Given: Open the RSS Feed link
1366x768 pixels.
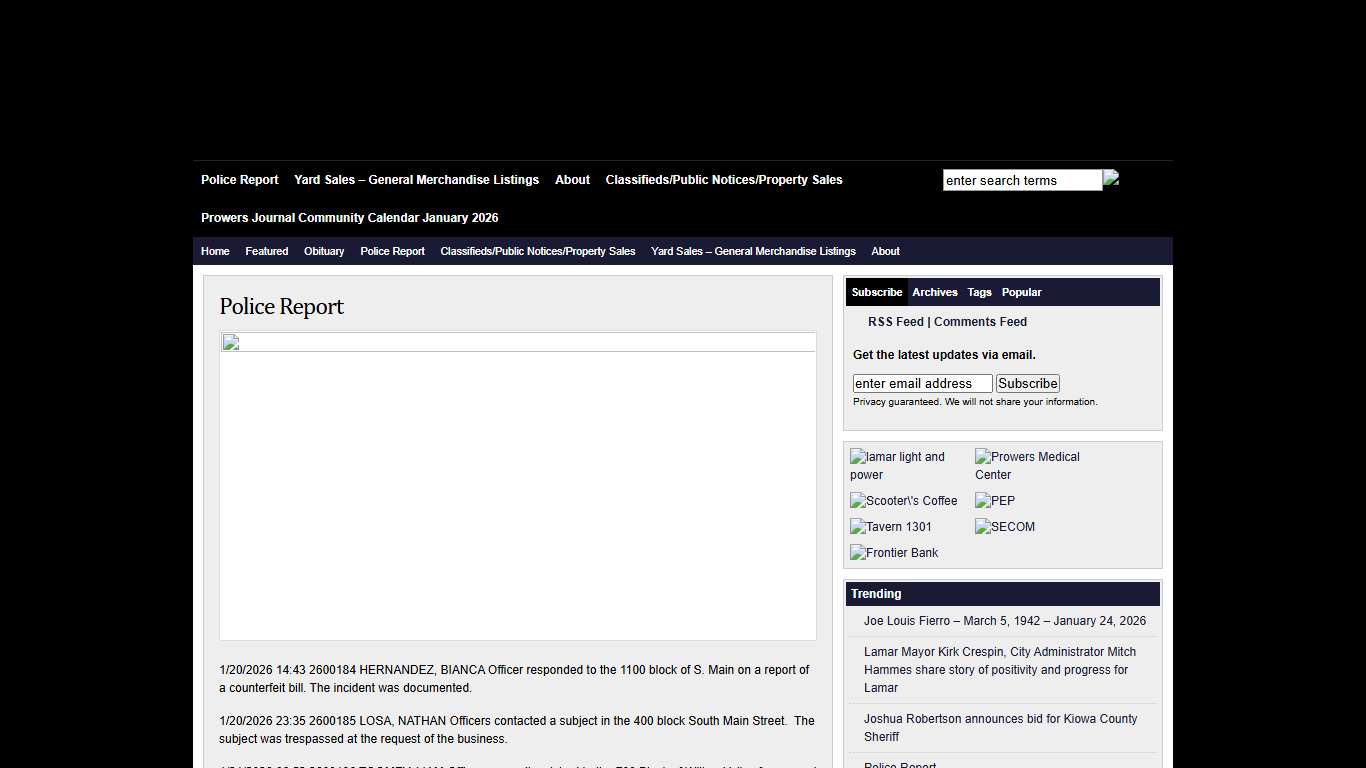Looking at the screenshot, I should tap(895, 322).
